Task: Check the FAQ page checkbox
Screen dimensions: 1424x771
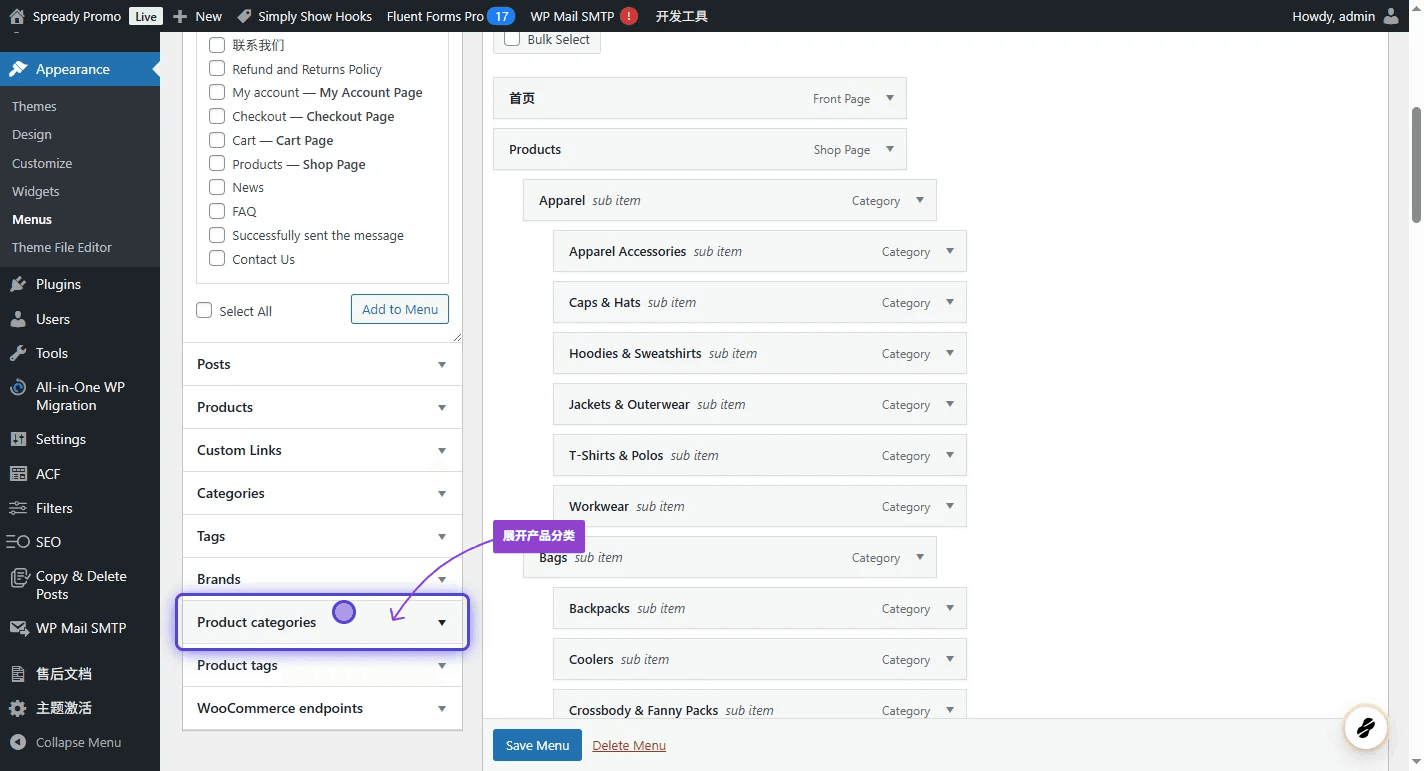Action: coord(217,211)
